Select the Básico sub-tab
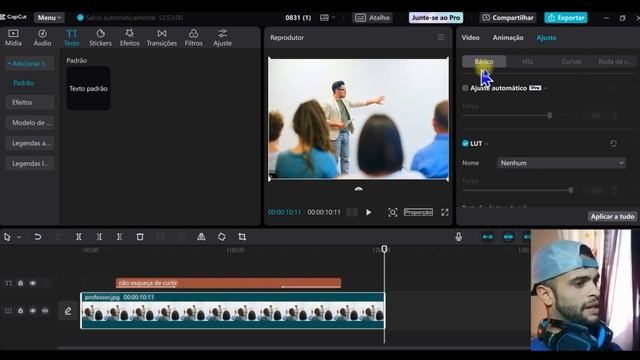The height and width of the screenshot is (360, 640). click(x=484, y=62)
